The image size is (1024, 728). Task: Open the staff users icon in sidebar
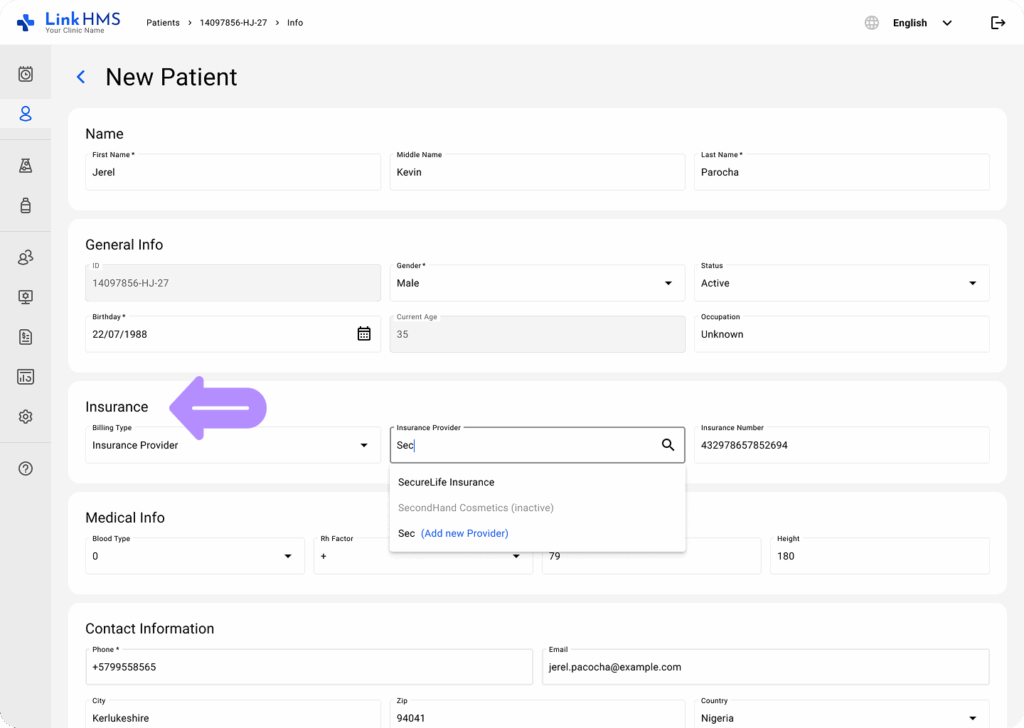click(25, 257)
